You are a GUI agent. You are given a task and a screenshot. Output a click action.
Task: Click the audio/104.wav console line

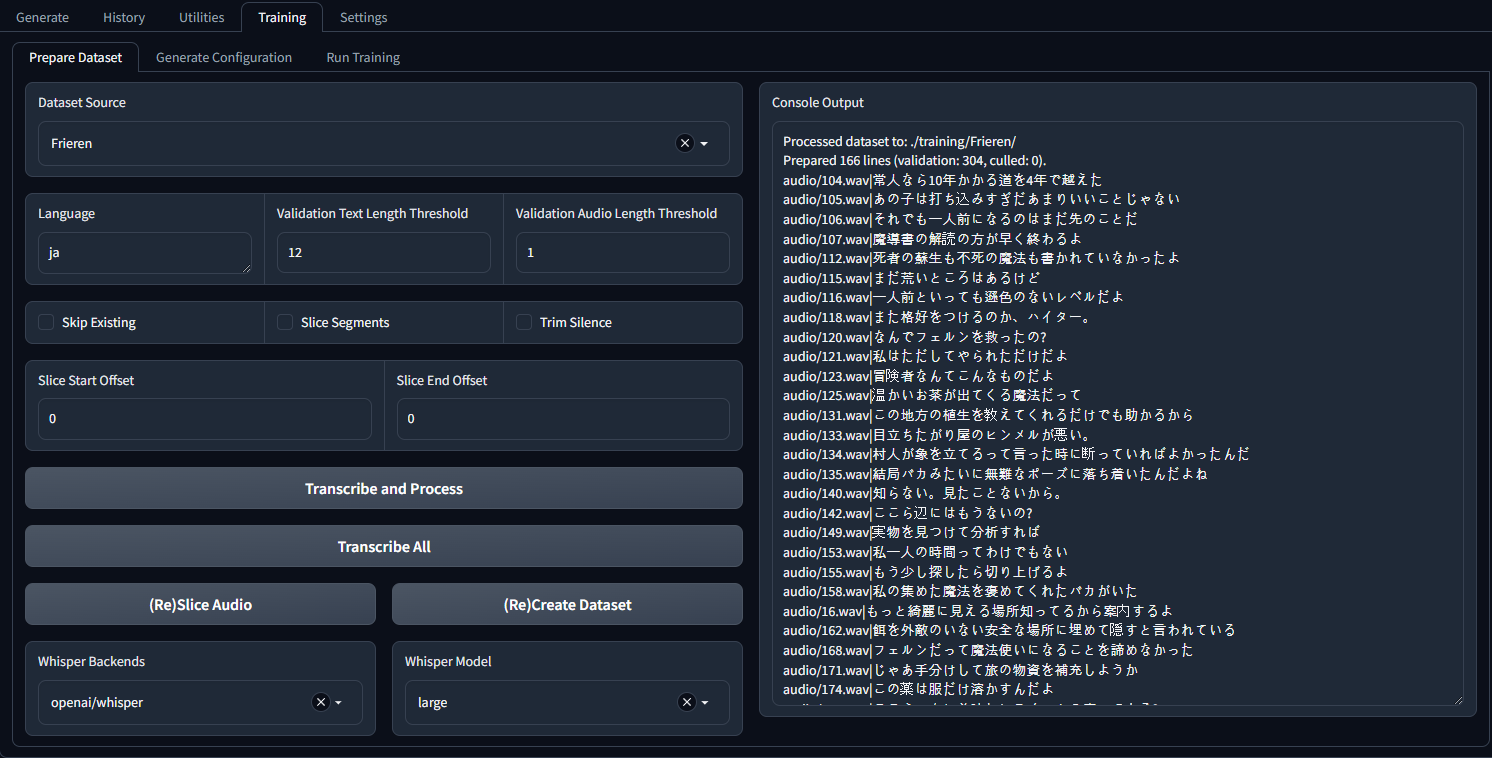942,180
